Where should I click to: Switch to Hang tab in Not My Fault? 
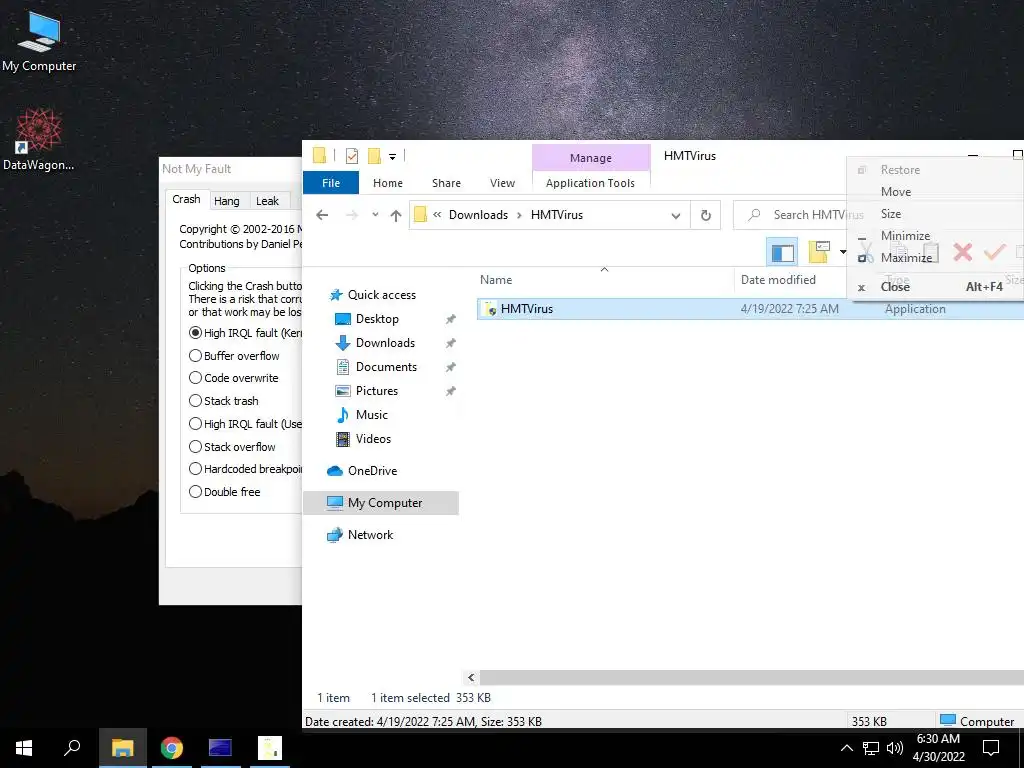227,200
